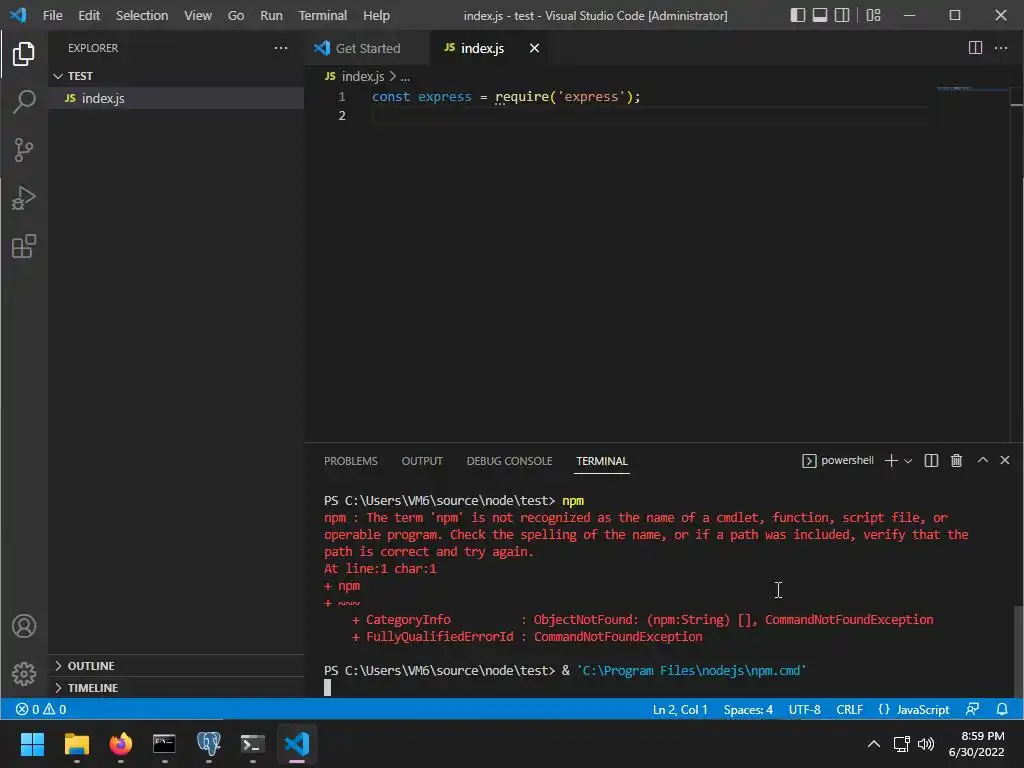Open Firefox from the taskbar
This screenshot has height=768, width=1024.
(120, 743)
